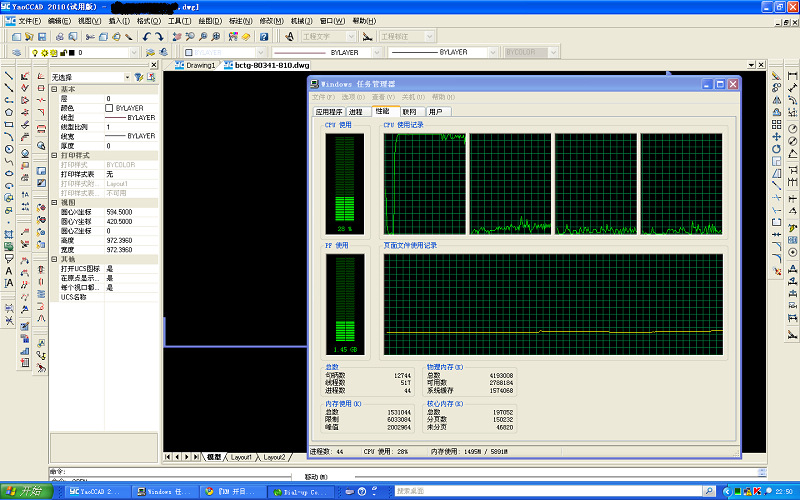Viewport: 800px width, 500px height.
Task: Click the New drawing icon in toolbar
Action: (x=16, y=37)
